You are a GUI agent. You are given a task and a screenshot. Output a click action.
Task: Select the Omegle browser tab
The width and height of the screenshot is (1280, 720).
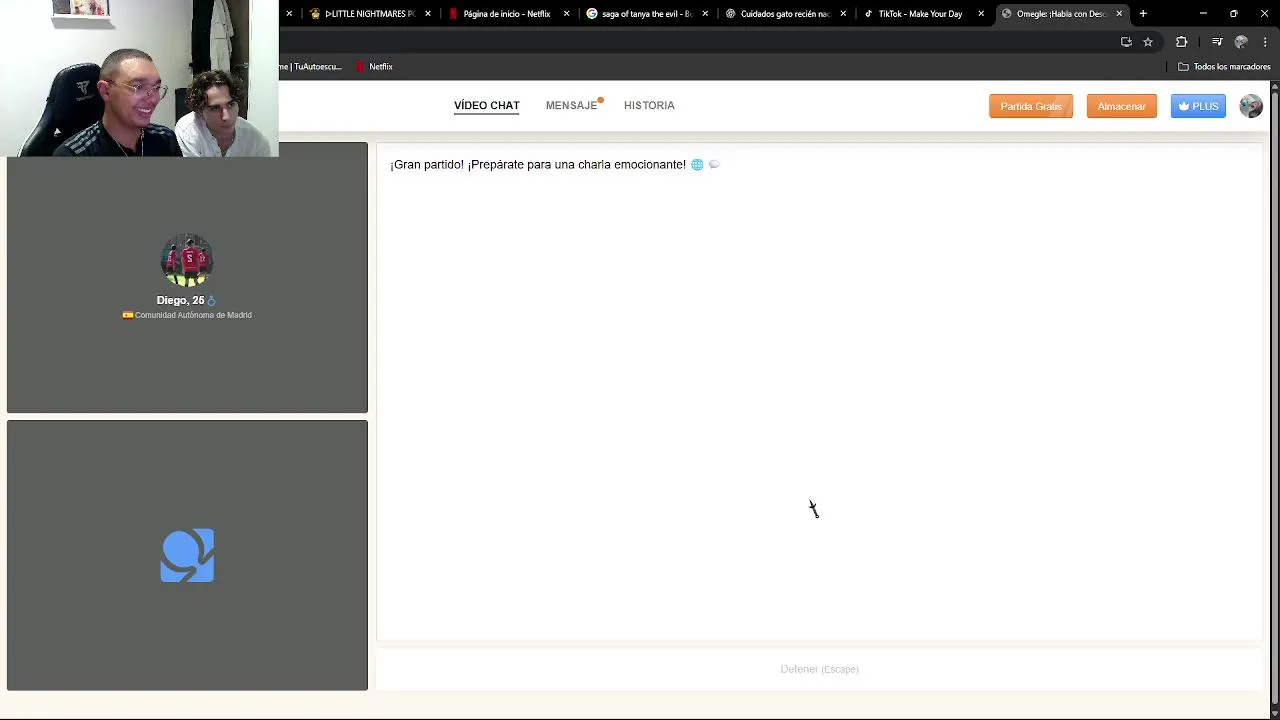point(1060,14)
